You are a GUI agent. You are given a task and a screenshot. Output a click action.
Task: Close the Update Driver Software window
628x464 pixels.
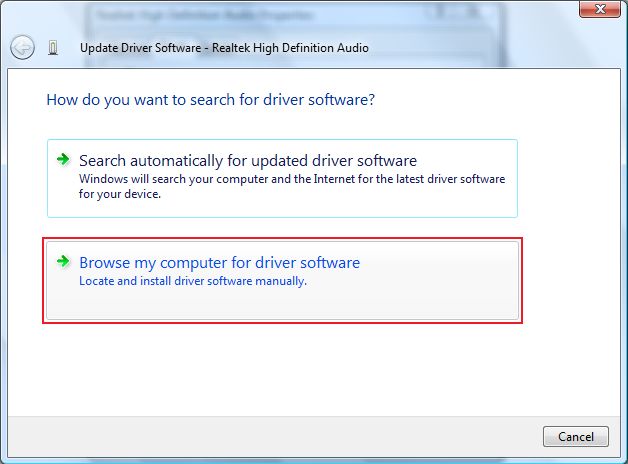tap(600, 9)
